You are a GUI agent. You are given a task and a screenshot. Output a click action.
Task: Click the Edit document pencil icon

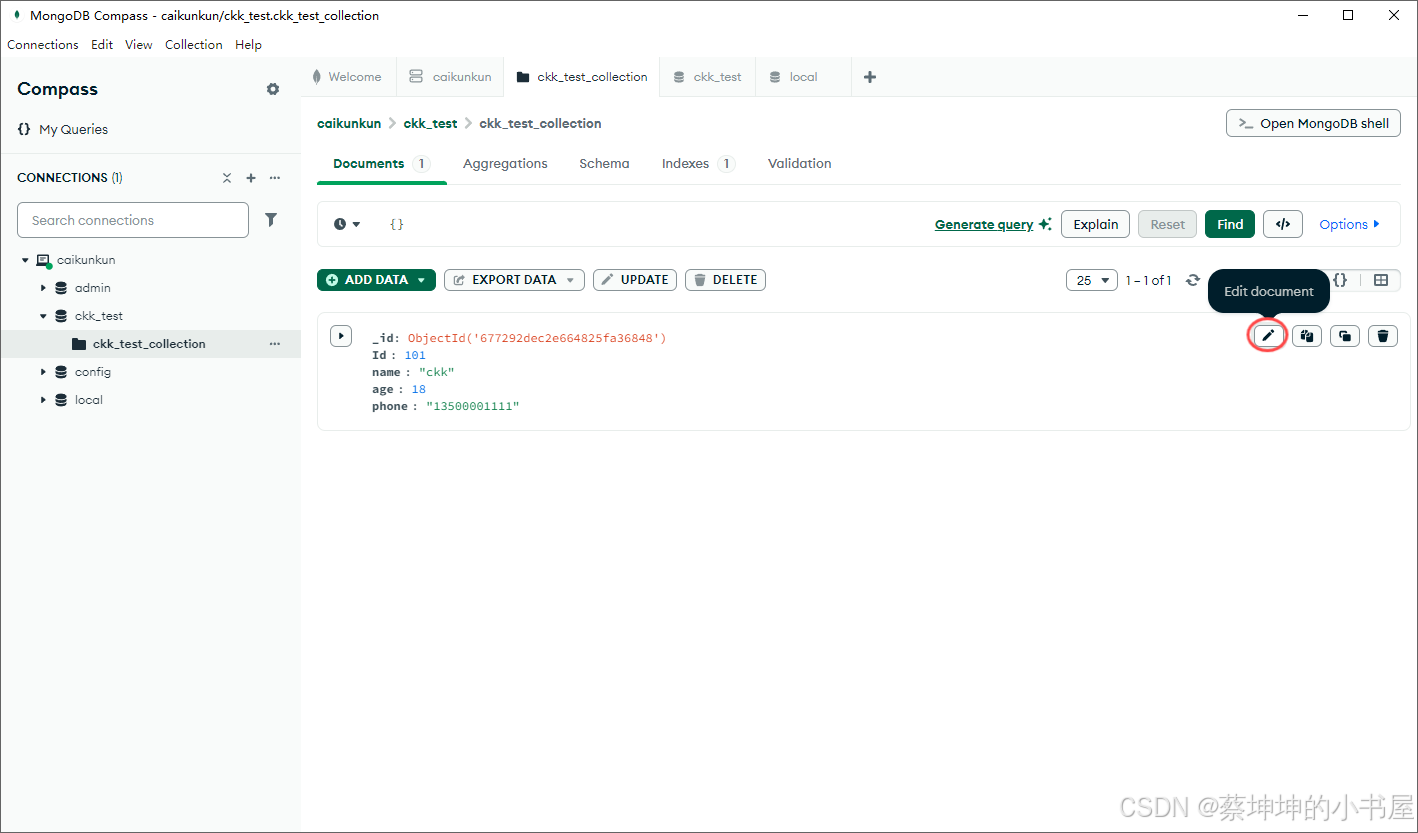click(x=1267, y=335)
